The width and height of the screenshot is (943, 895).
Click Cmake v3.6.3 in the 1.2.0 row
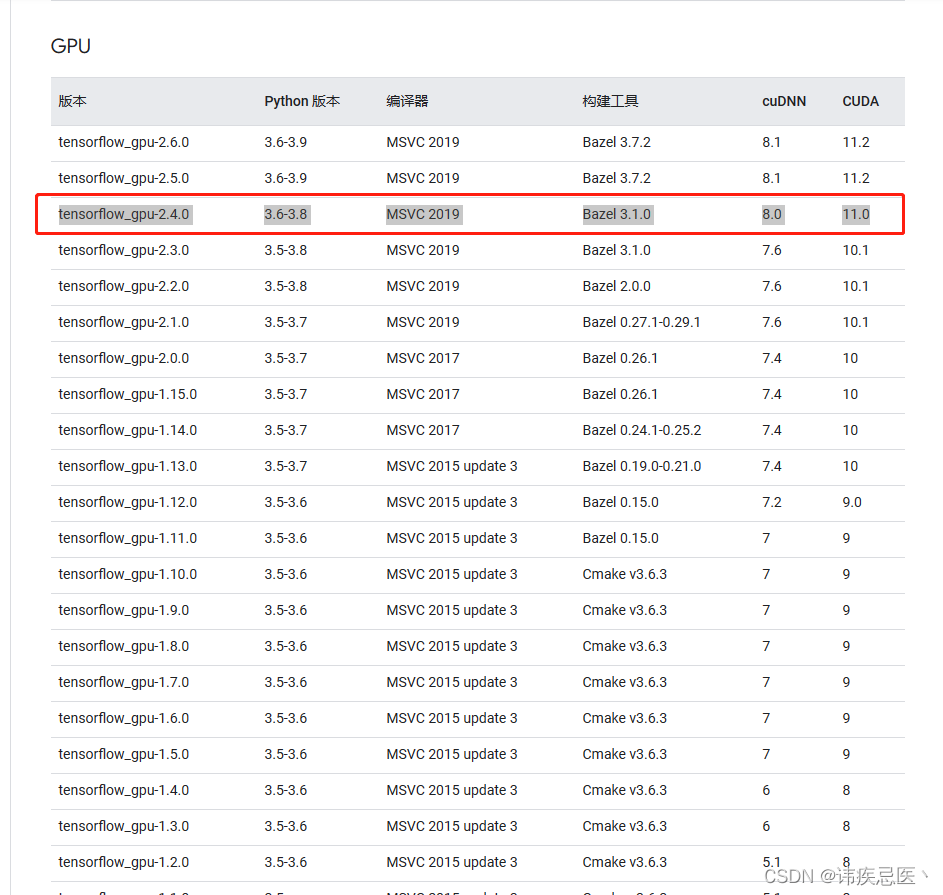(625, 863)
